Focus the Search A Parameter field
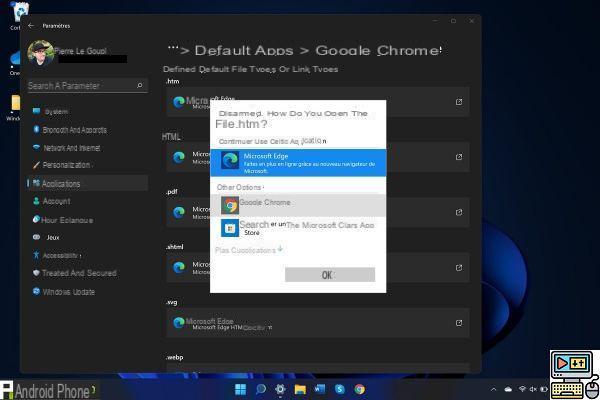 pos(88,85)
